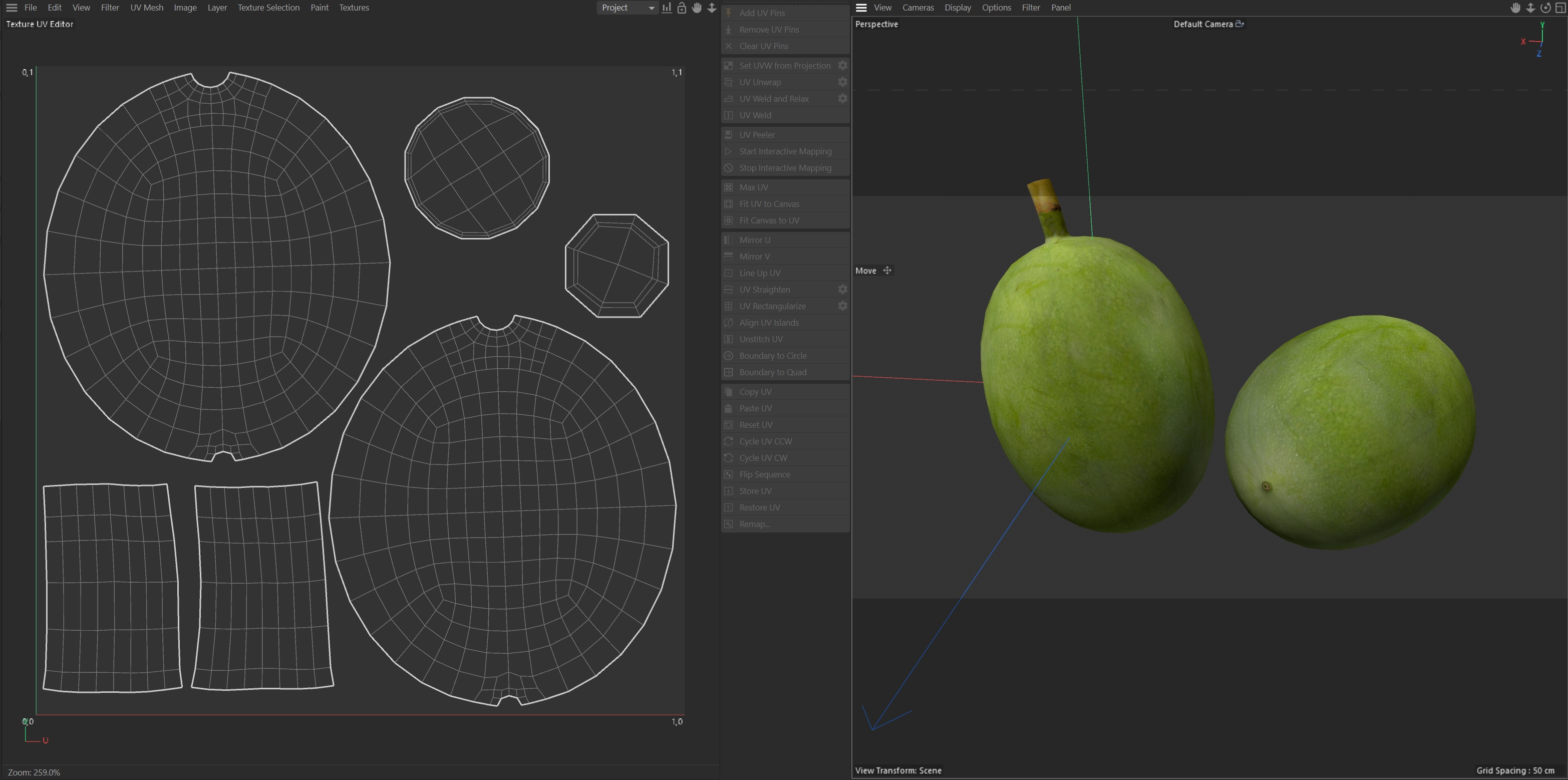Click the UV editor histogram bars icon
Image resolution: width=1568 pixels, height=780 pixels.
click(x=667, y=8)
